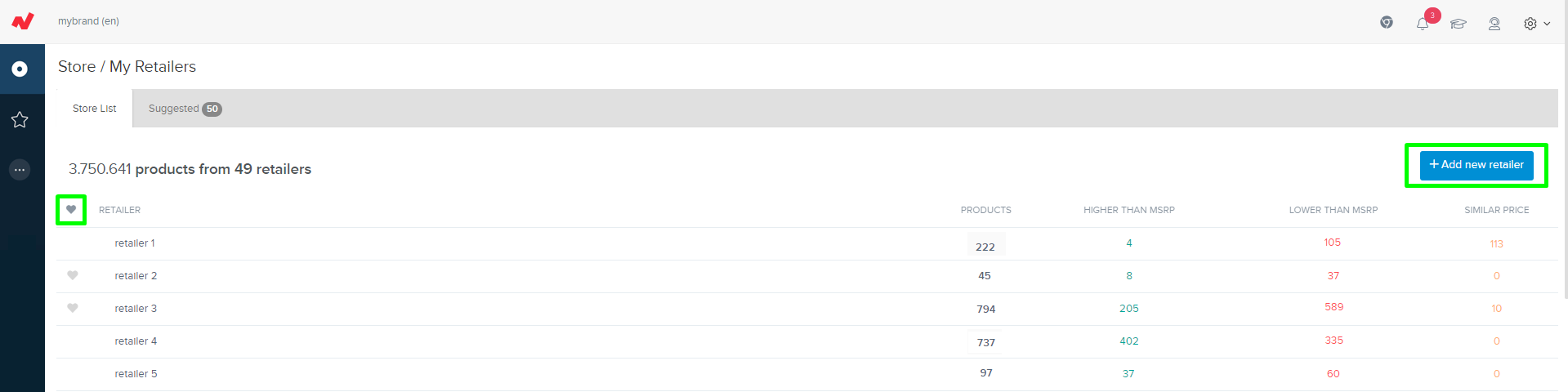
Task: Open the retailer 1 link
Action: [x=135, y=243]
